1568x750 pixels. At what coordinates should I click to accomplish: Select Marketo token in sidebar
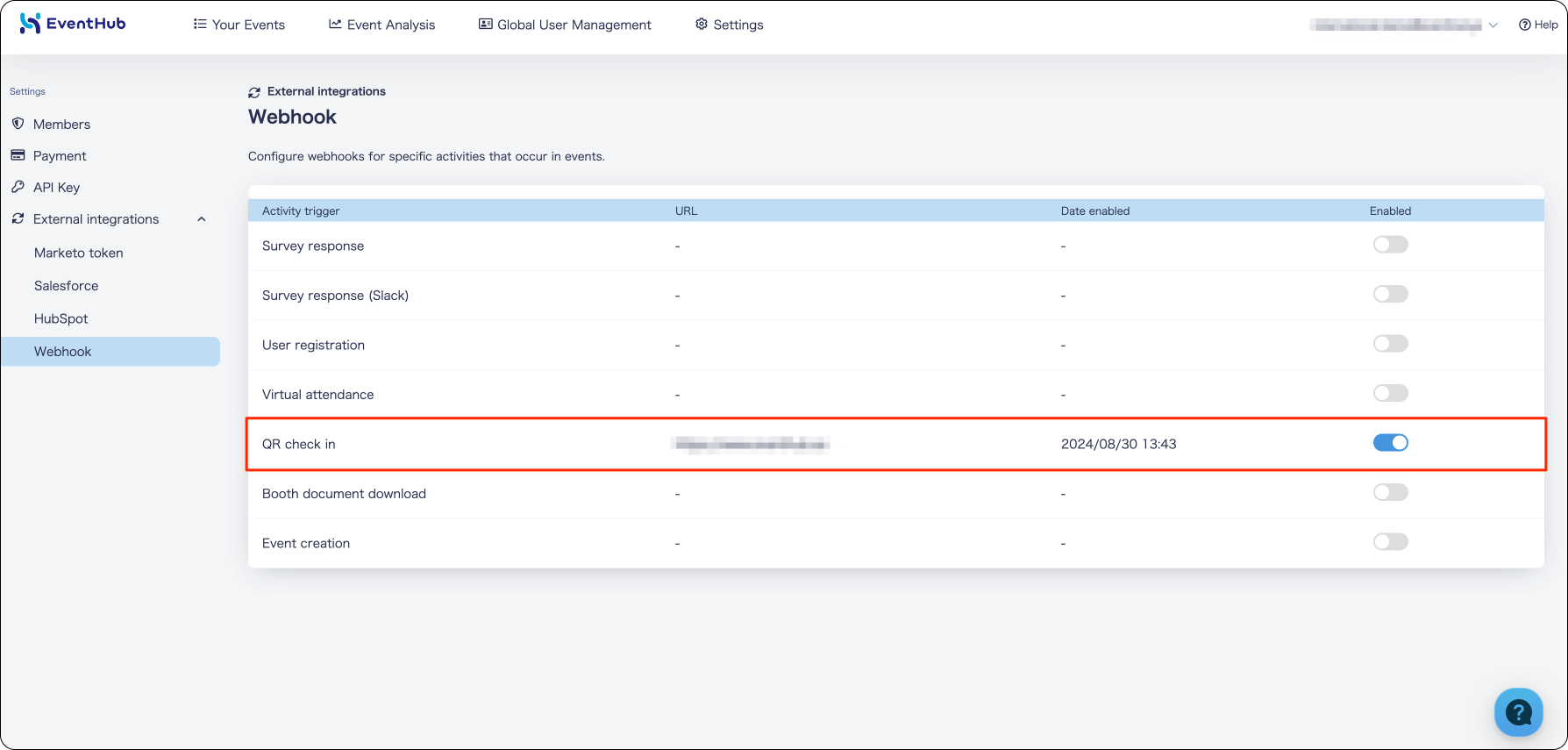pyautogui.click(x=79, y=253)
